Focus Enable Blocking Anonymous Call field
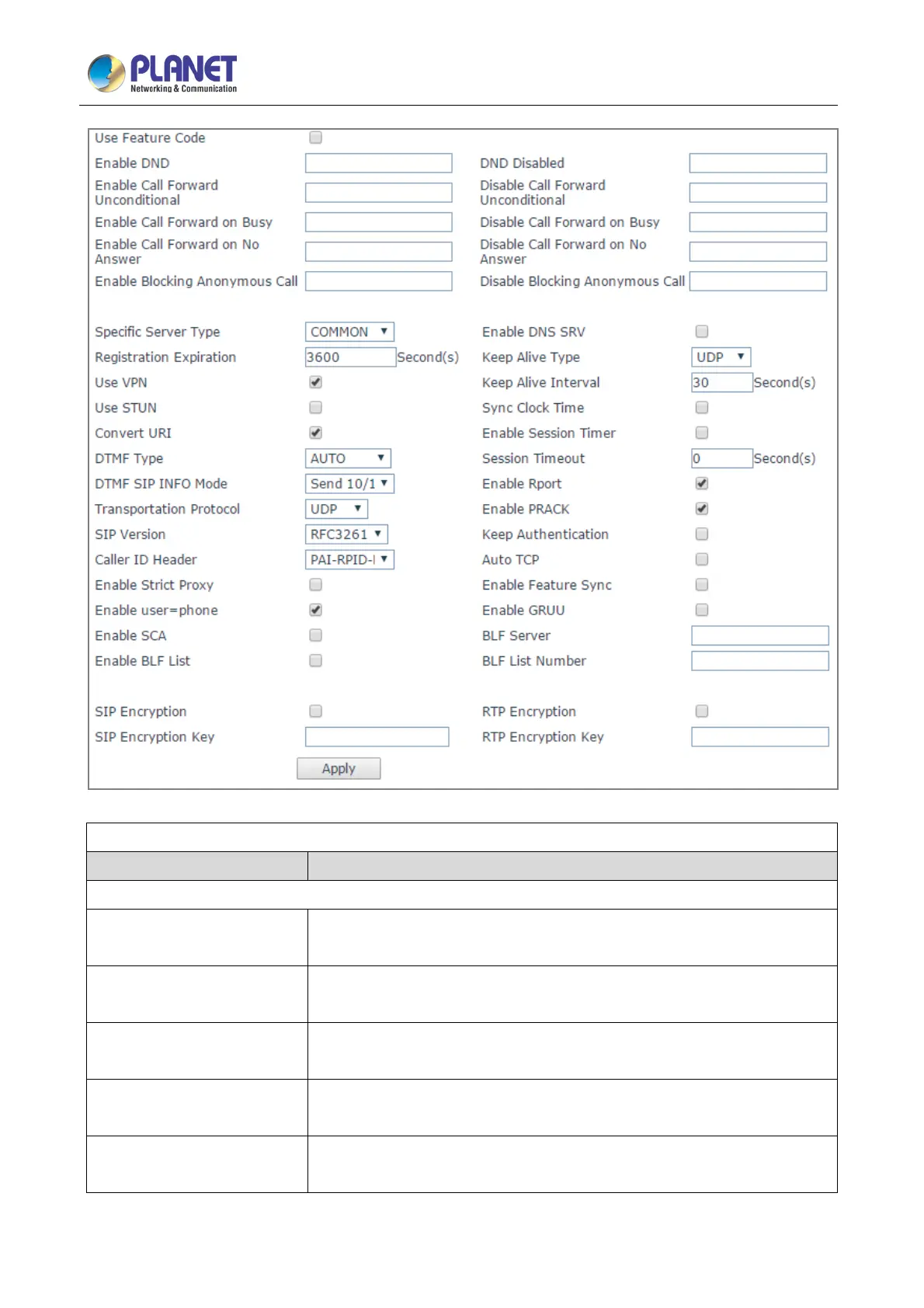Screen dimensions: 924x1308 pos(378,281)
